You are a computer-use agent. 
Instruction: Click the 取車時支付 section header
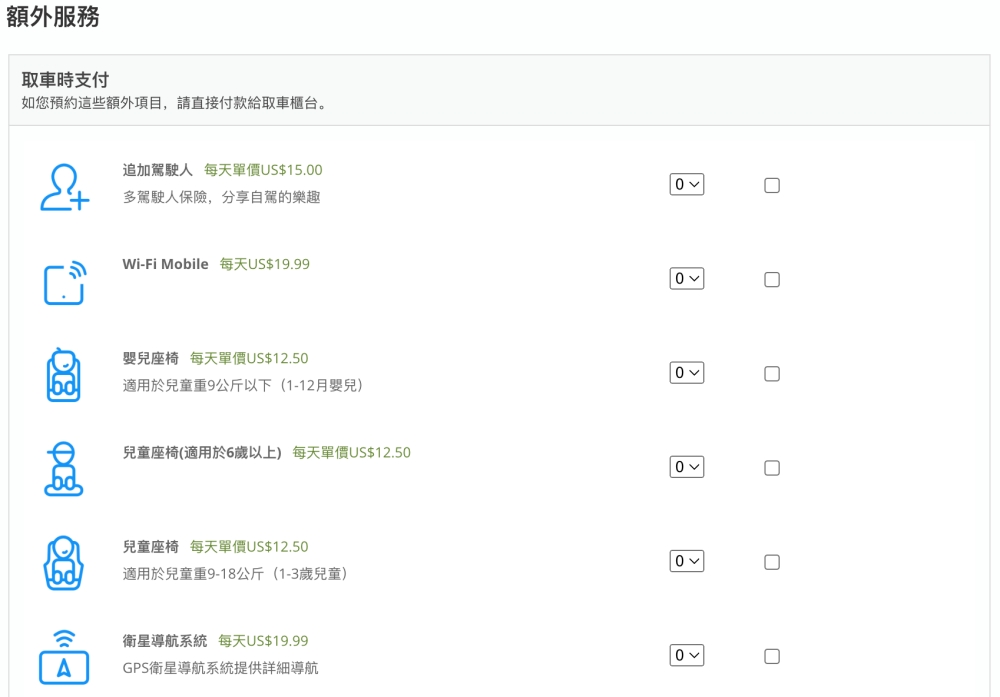[65, 80]
